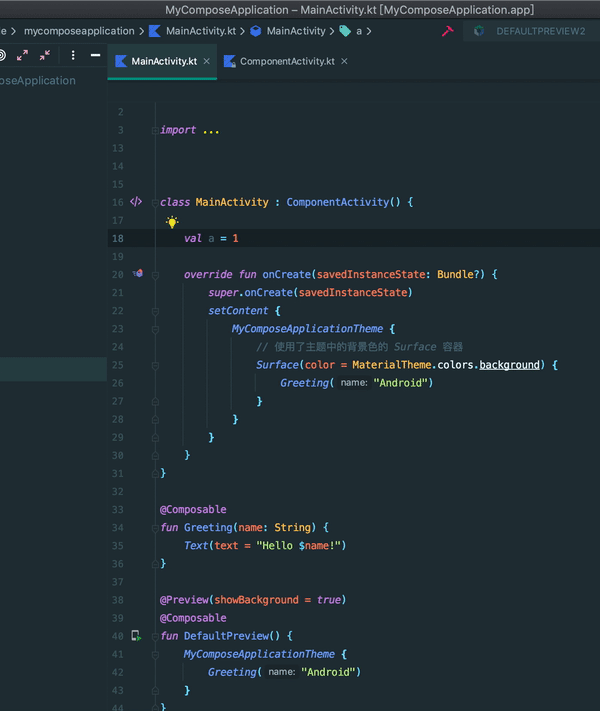Click '@Composable' annotation on line 33
Screen dimensions: 600x711
(x=193, y=510)
